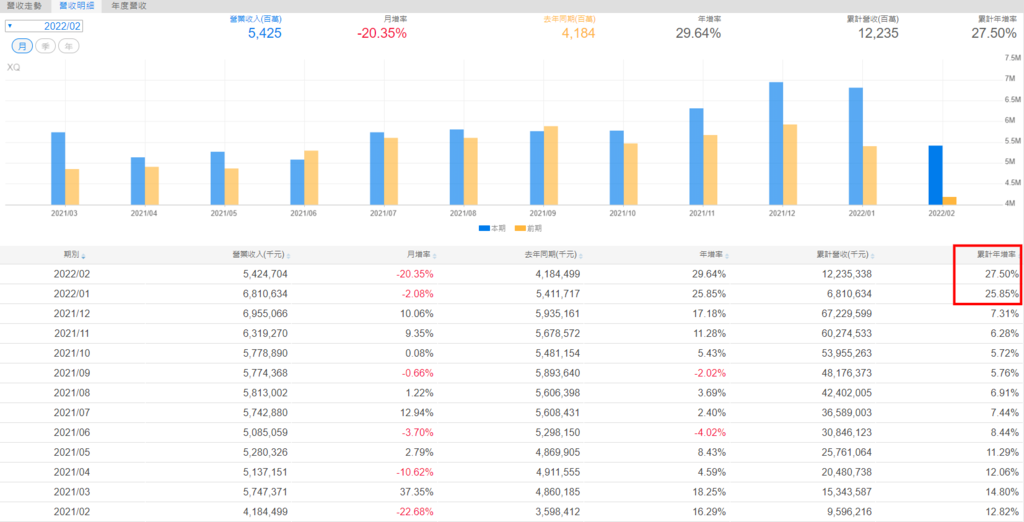The width and height of the screenshot is (1024, 522).
Task: Click the 月增率 table column header text
Action: [x=419, y=255]
